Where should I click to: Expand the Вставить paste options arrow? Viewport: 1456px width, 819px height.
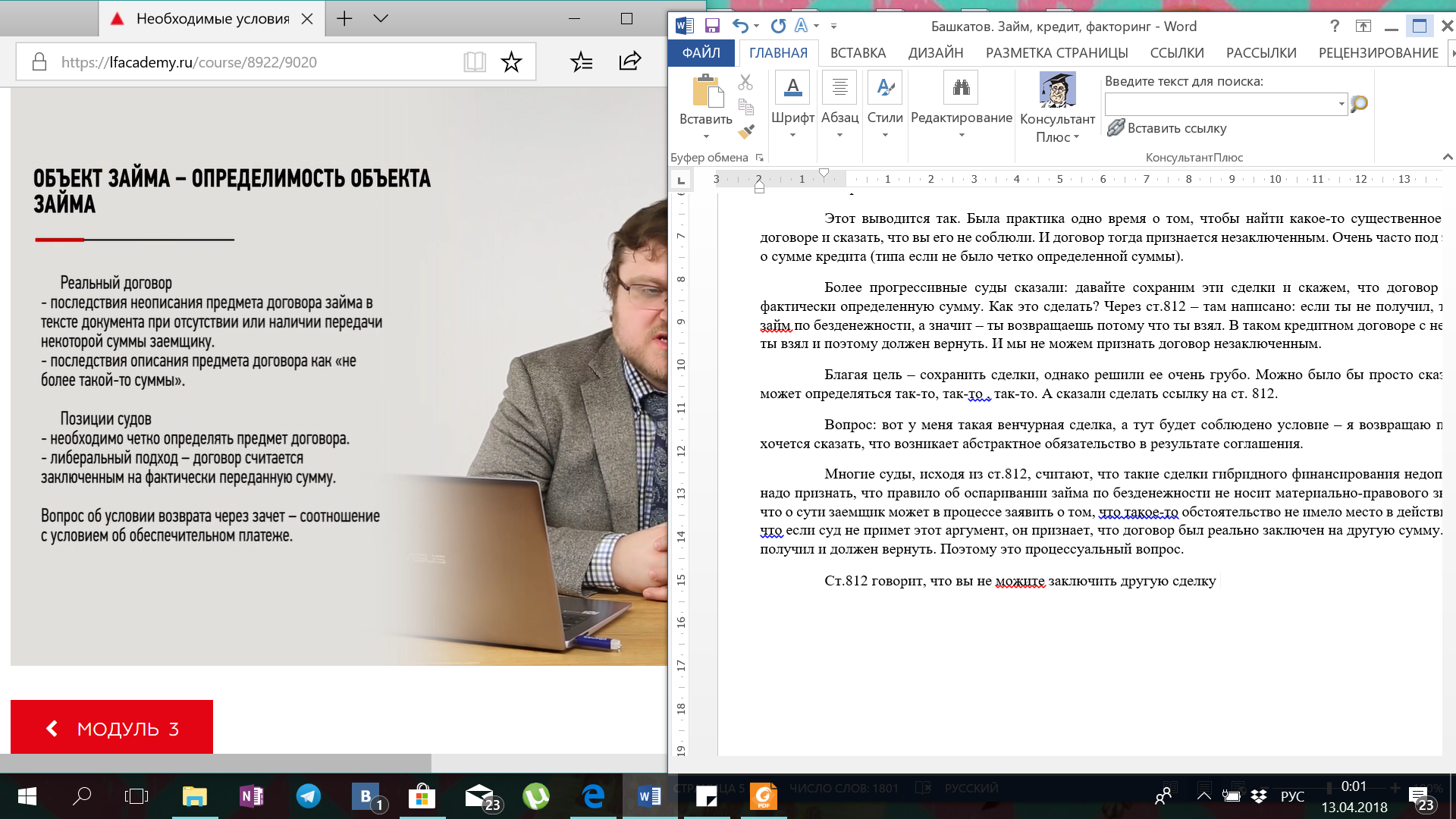pos(706,136)
